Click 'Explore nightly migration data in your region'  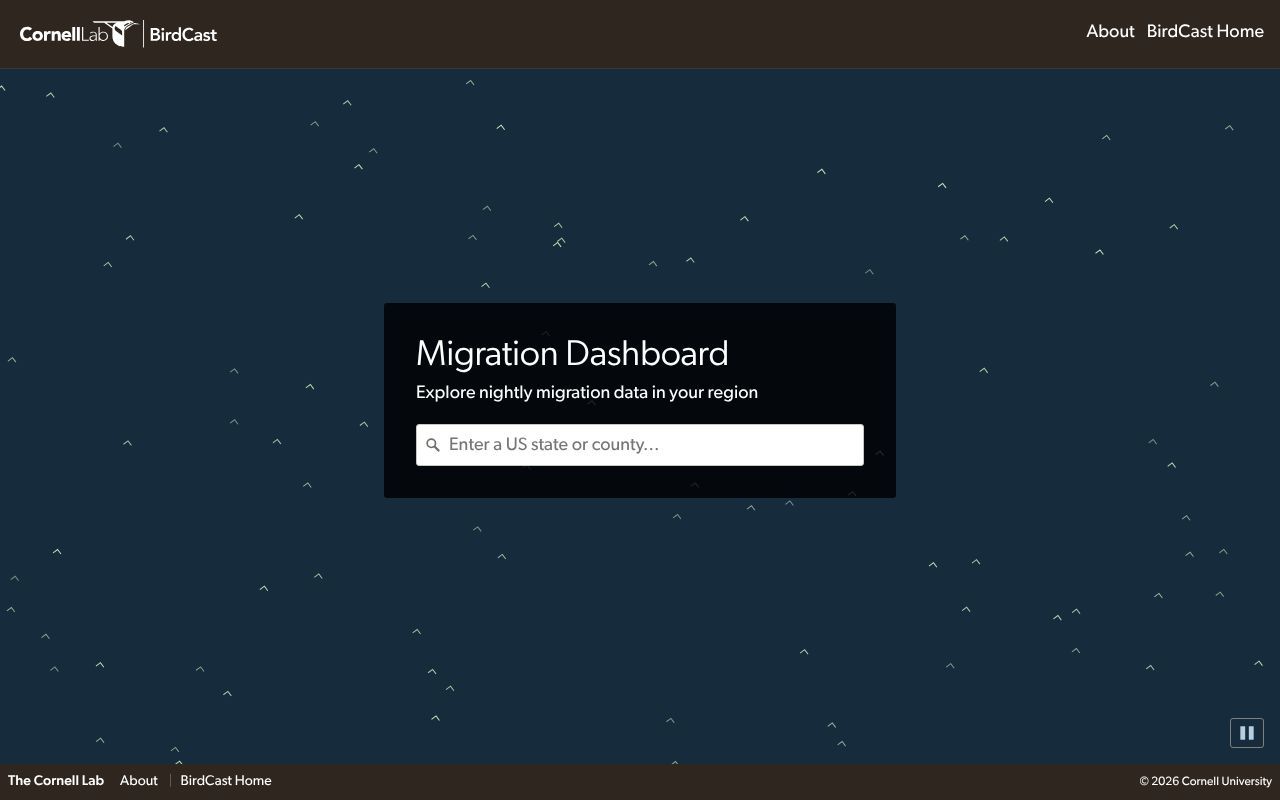pyautogui.click(x=587, y=392)
